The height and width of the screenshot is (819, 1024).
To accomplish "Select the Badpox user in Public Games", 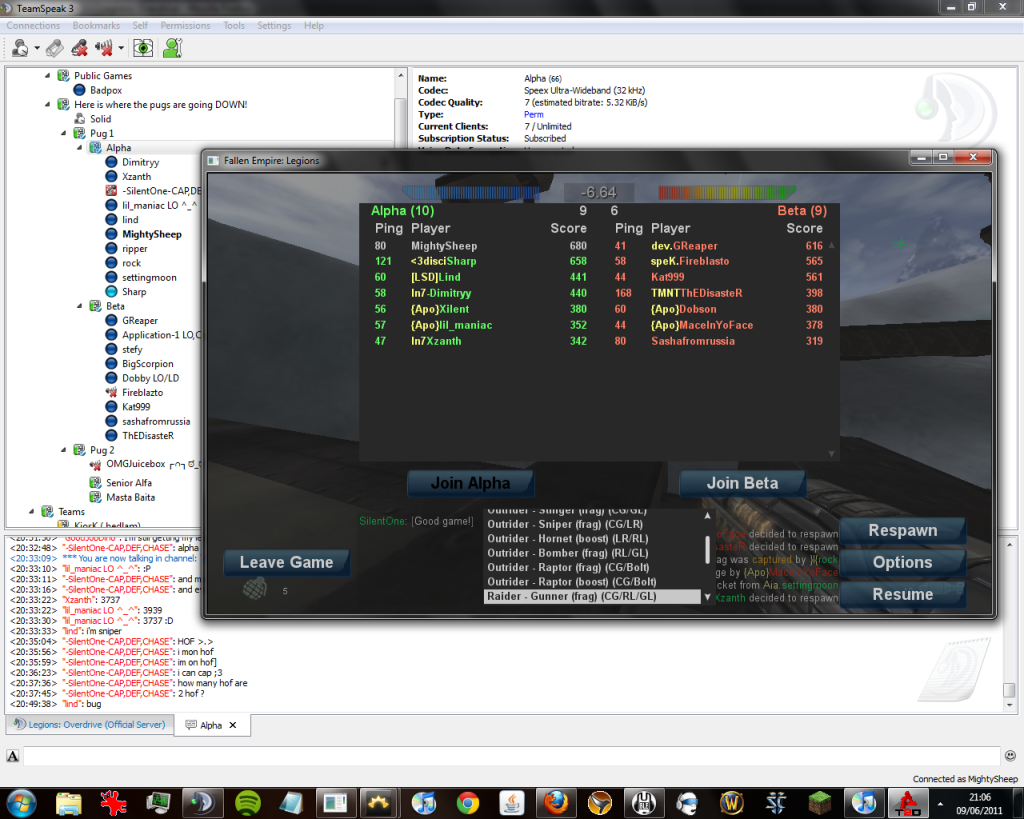I will tap(106, 90).
